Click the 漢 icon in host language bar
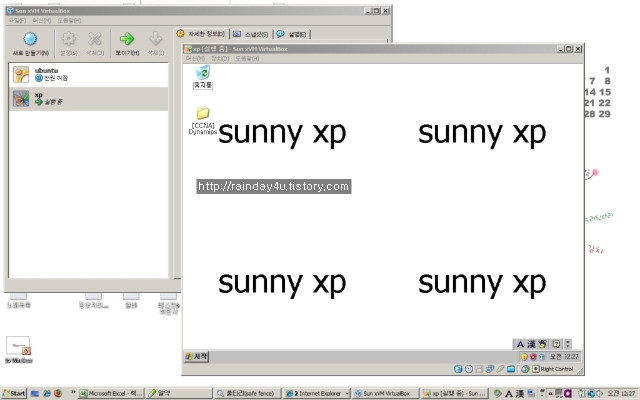The image size is (640, 400). pos(520,394)
